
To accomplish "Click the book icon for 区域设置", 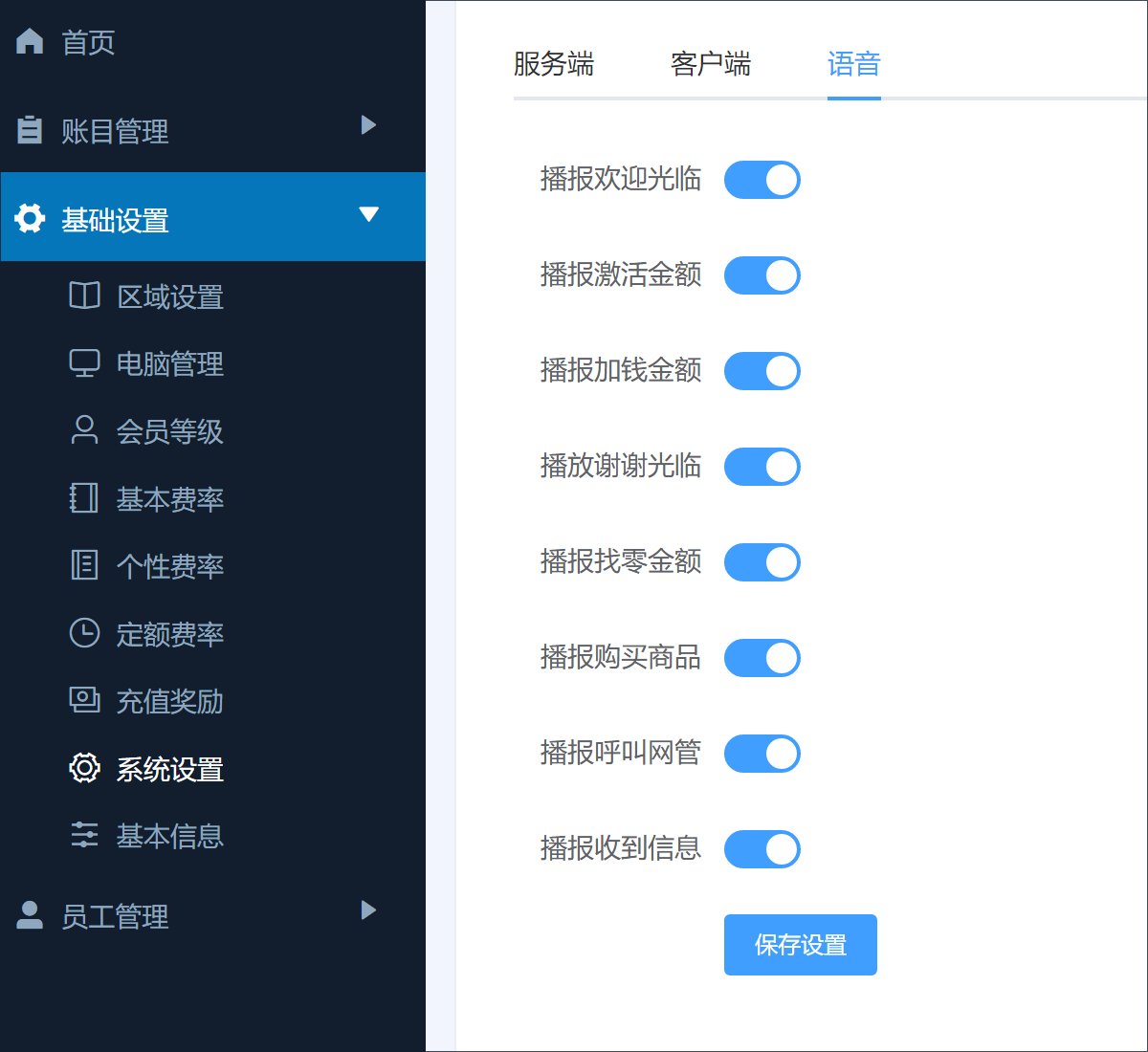I will coord(84,296).
